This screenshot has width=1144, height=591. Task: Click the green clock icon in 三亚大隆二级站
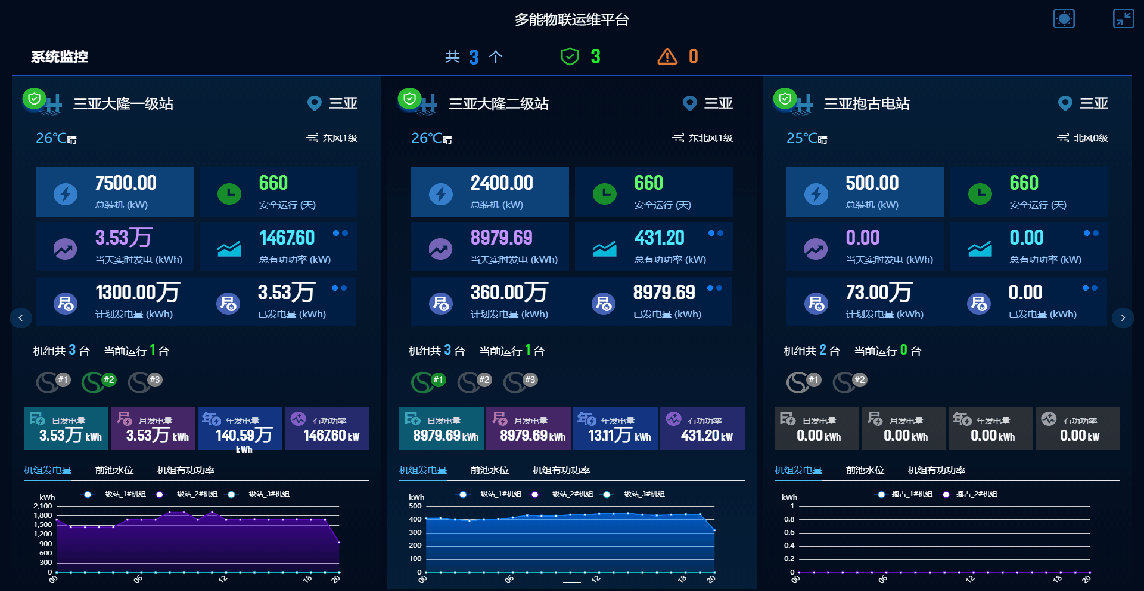604,193
